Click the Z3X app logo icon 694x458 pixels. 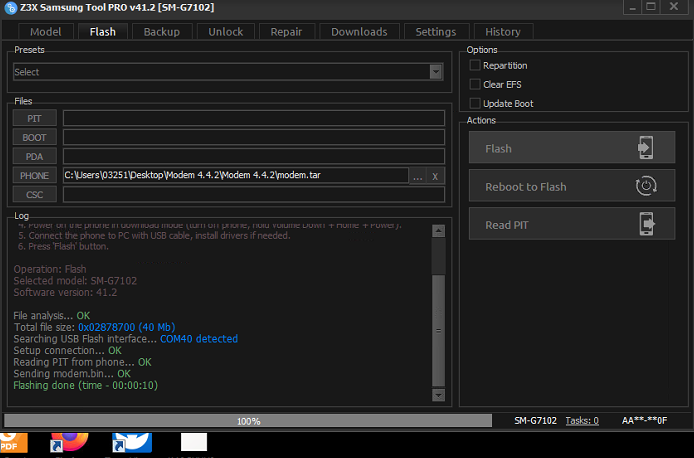click(11, 8)
